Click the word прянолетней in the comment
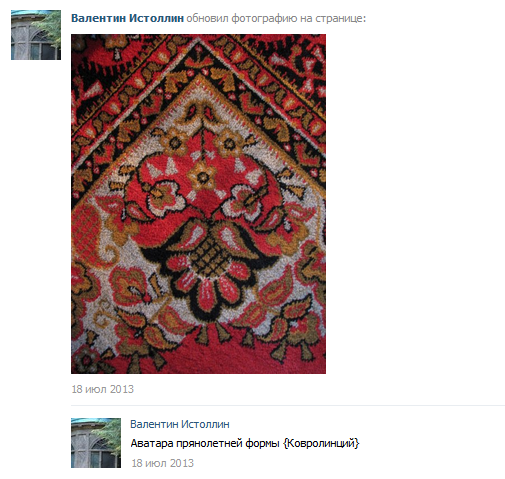This screenshot has width=505, height=479. coord(209,444)
